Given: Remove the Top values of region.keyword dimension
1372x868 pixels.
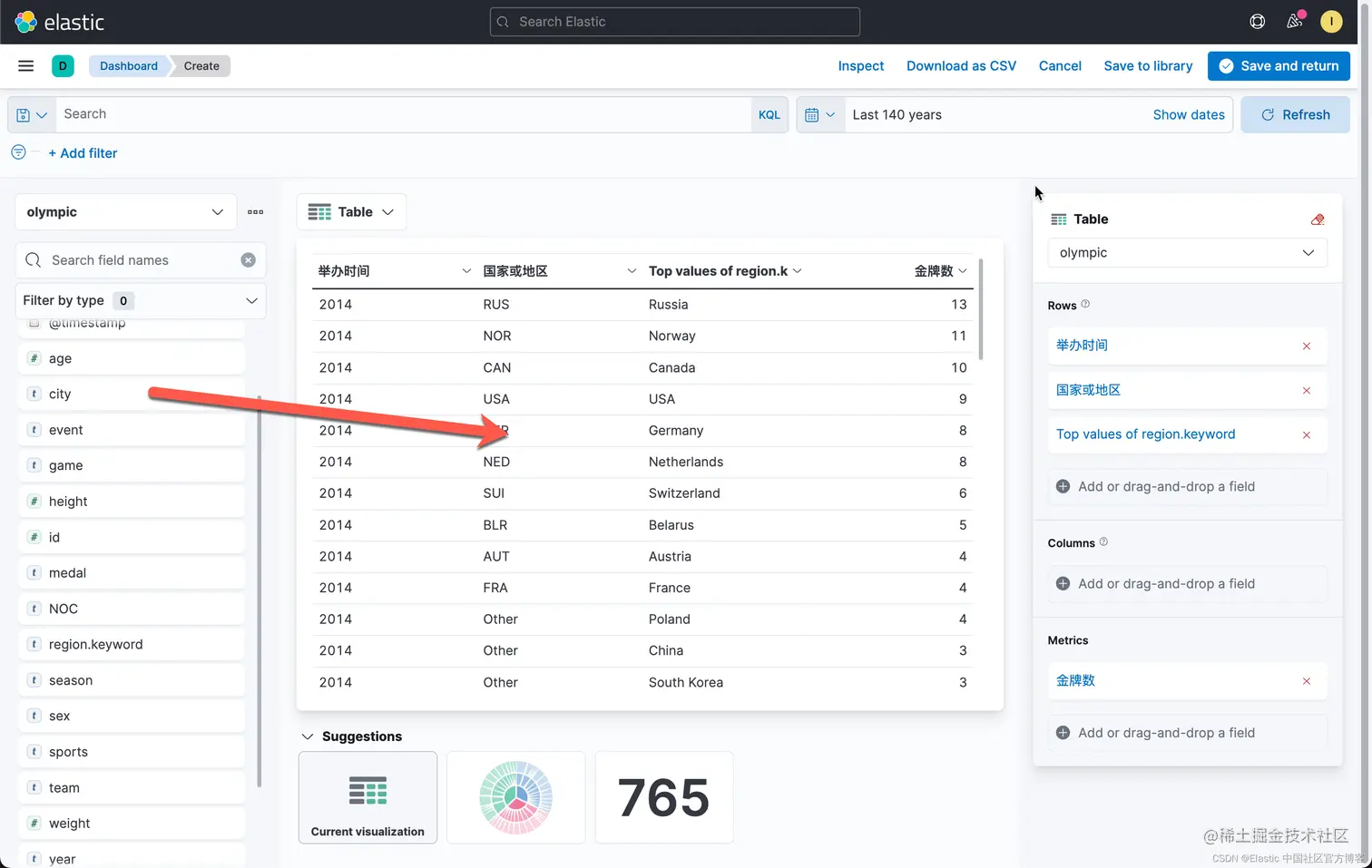Looking at the screenshot, I should click(x=1307, y=435).
